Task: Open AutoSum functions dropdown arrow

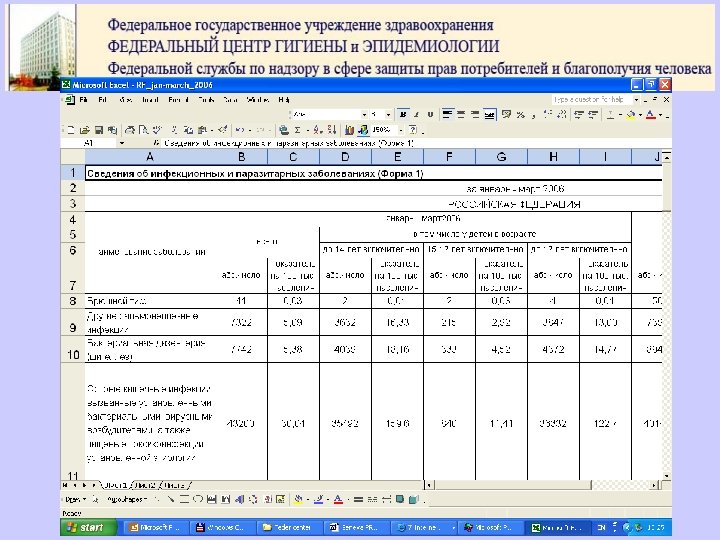Action: 307,130
